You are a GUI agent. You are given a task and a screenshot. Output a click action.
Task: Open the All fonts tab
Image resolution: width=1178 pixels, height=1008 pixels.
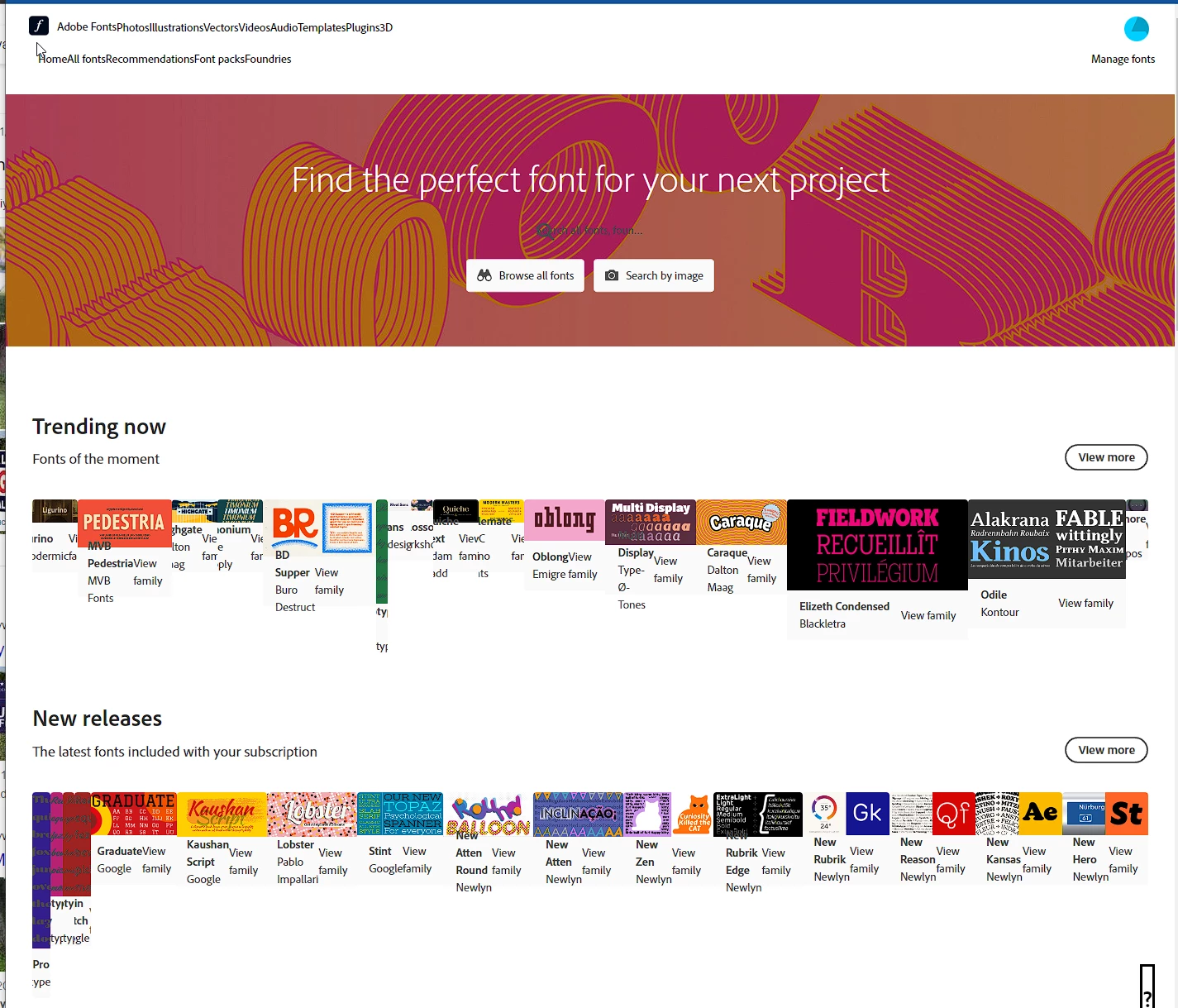click(x=86, y=59)
